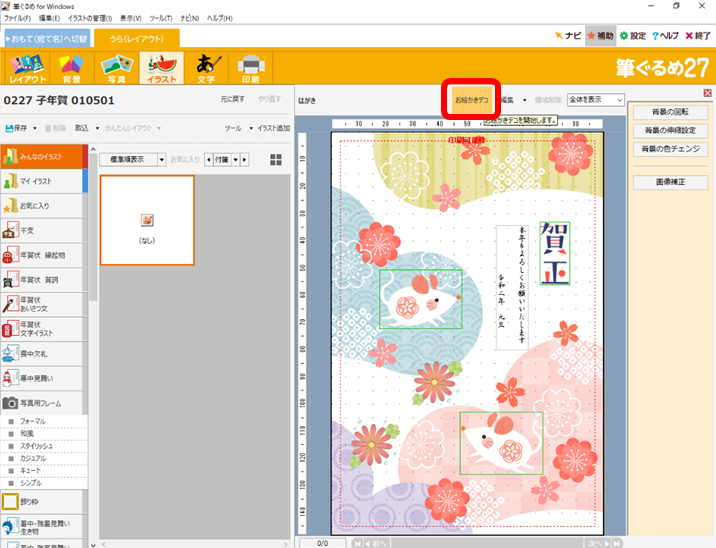The image size is (716, 548).
Task: Select the みんなのイラスト category
Action: [44, 157]
